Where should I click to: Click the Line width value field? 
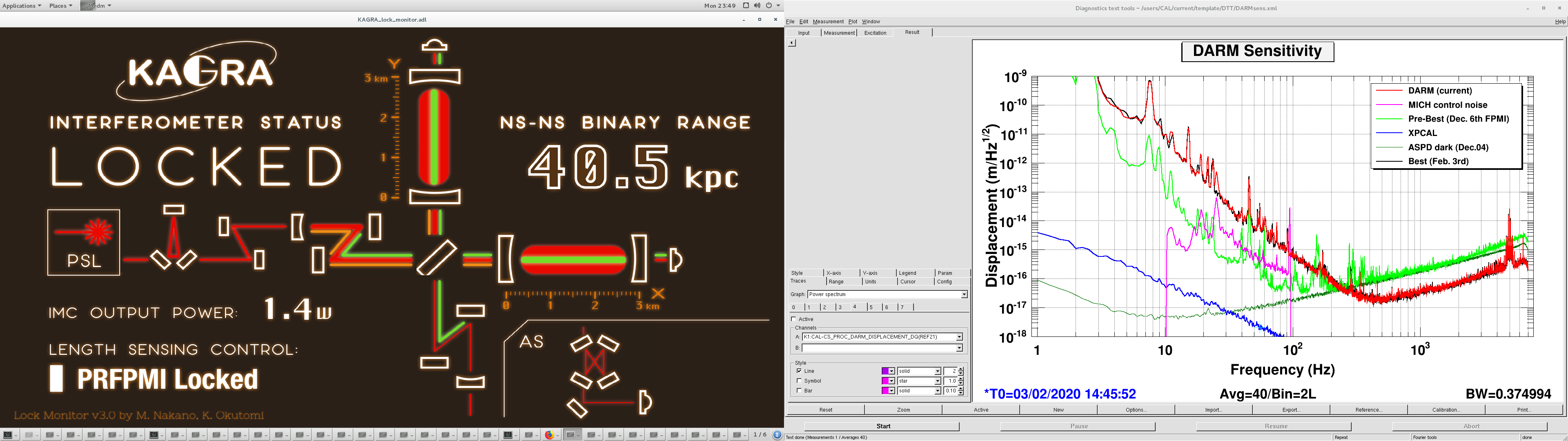coord(951,371)
